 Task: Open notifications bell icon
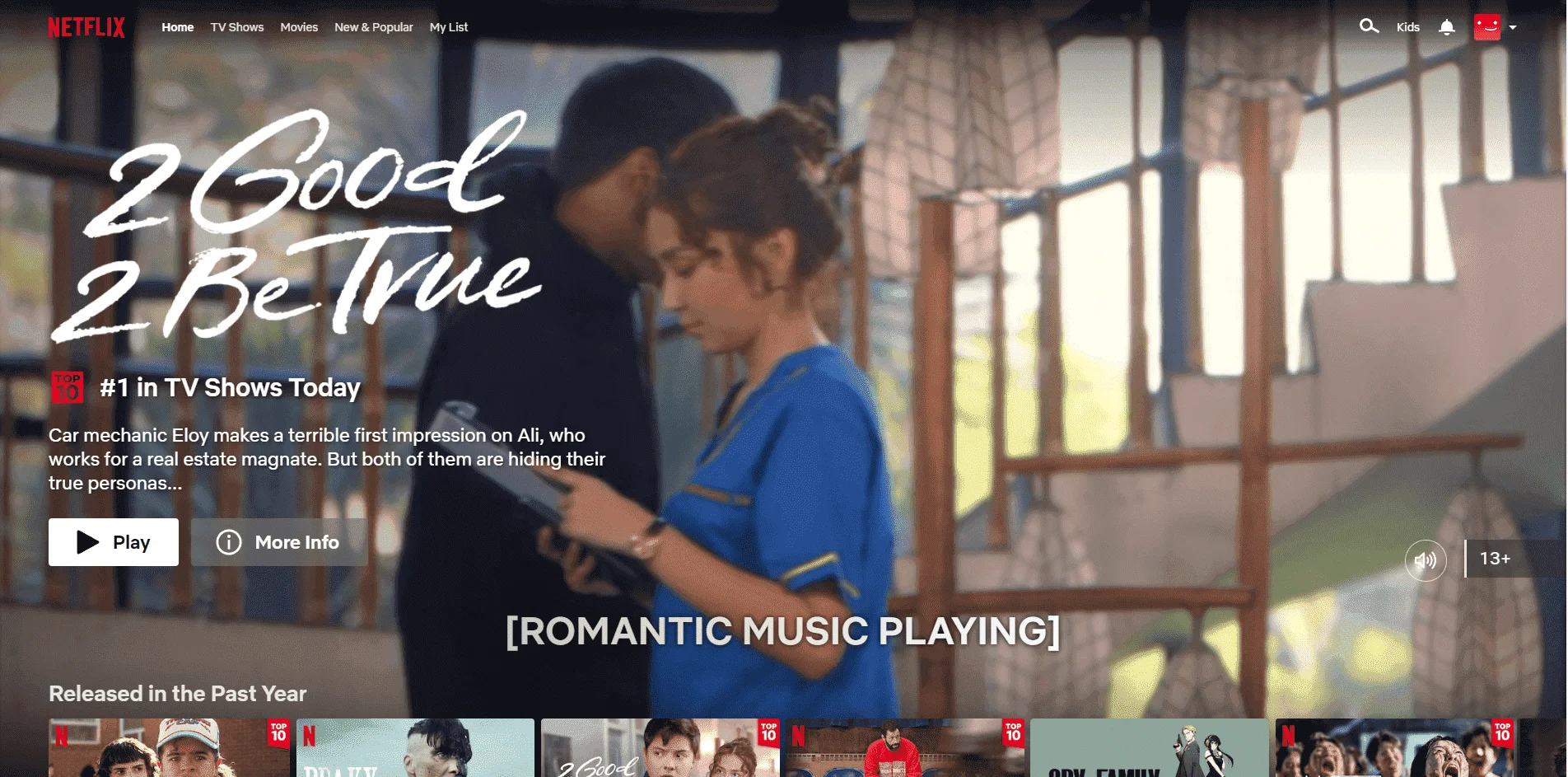tap(1447, 27)
